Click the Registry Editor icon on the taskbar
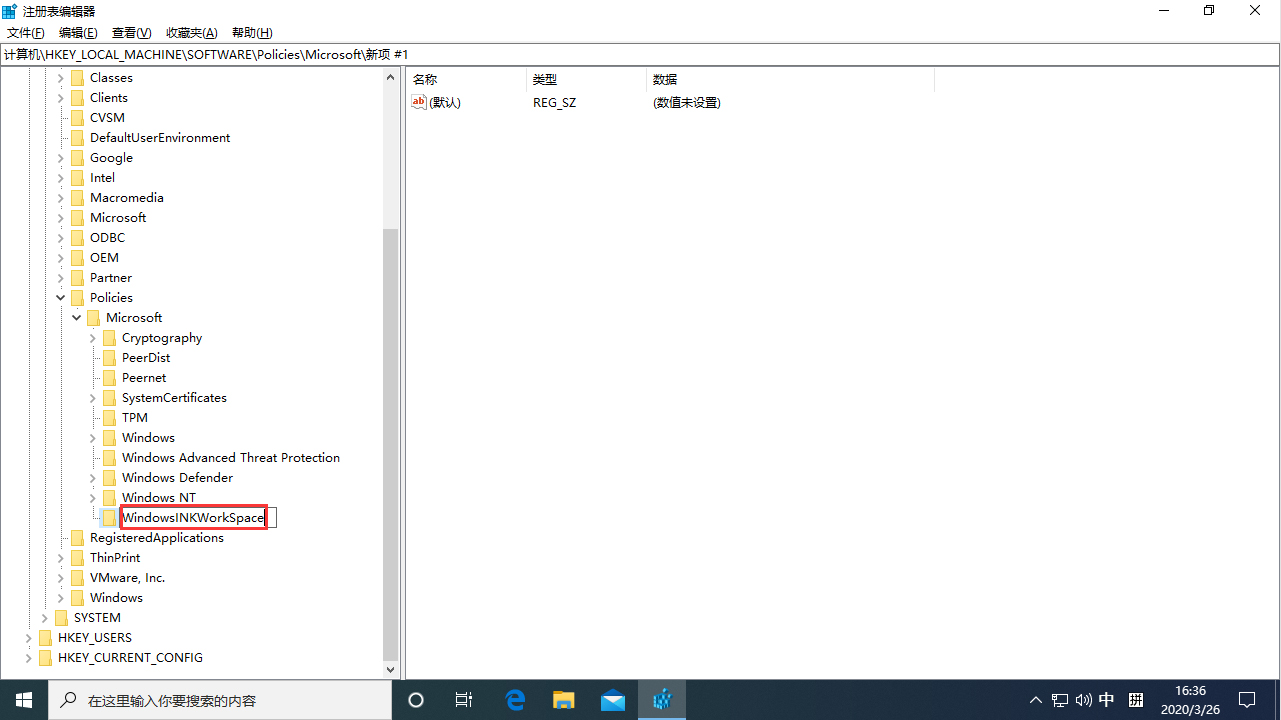The image size is (1281, 720). point(661,700)
